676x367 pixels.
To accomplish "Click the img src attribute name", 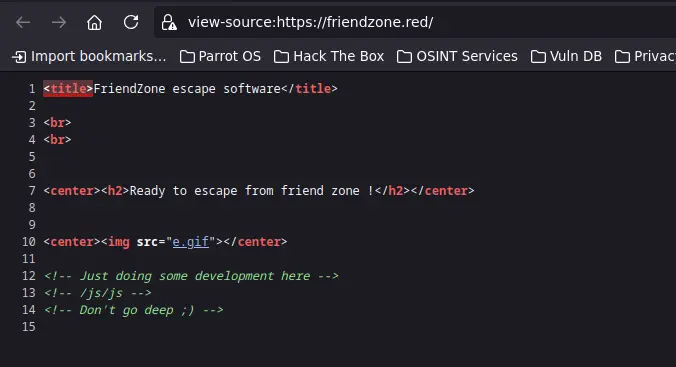I will pyautogui.click(x=147, y=242).
